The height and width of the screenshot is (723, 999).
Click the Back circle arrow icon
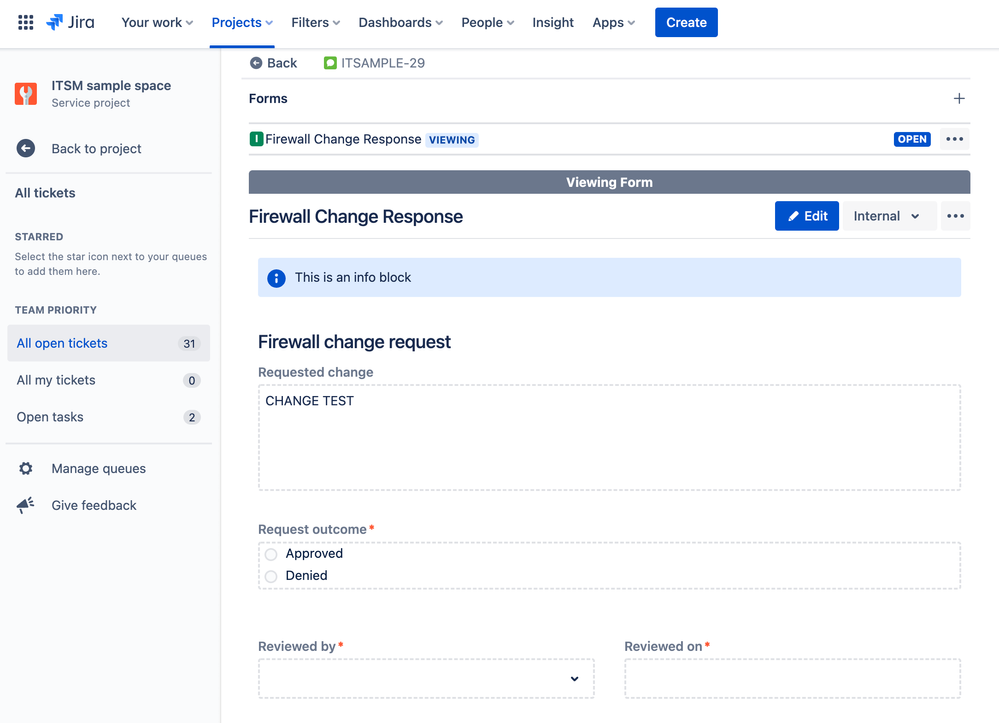[x=256, y=63]
